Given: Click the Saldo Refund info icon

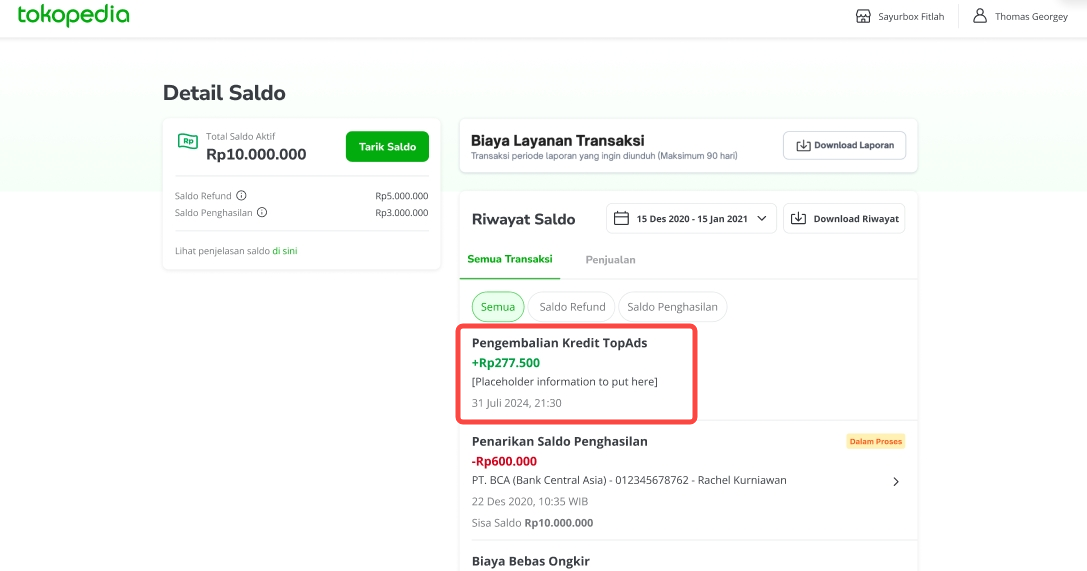Looking at the screenshot, I should click(241, 196).
